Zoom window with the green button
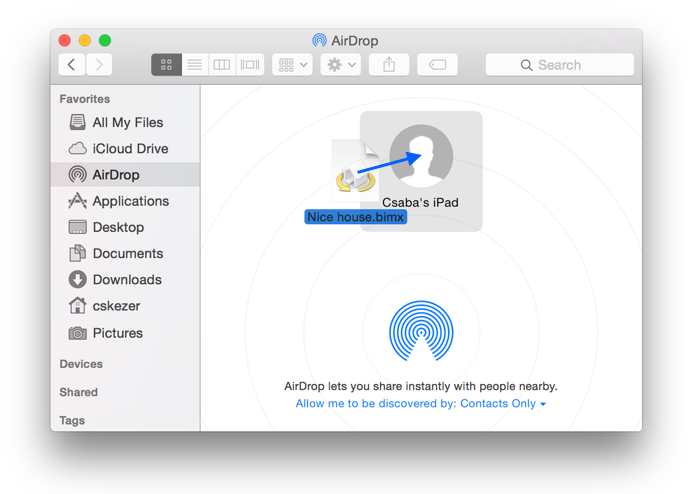 pos(105,41)
